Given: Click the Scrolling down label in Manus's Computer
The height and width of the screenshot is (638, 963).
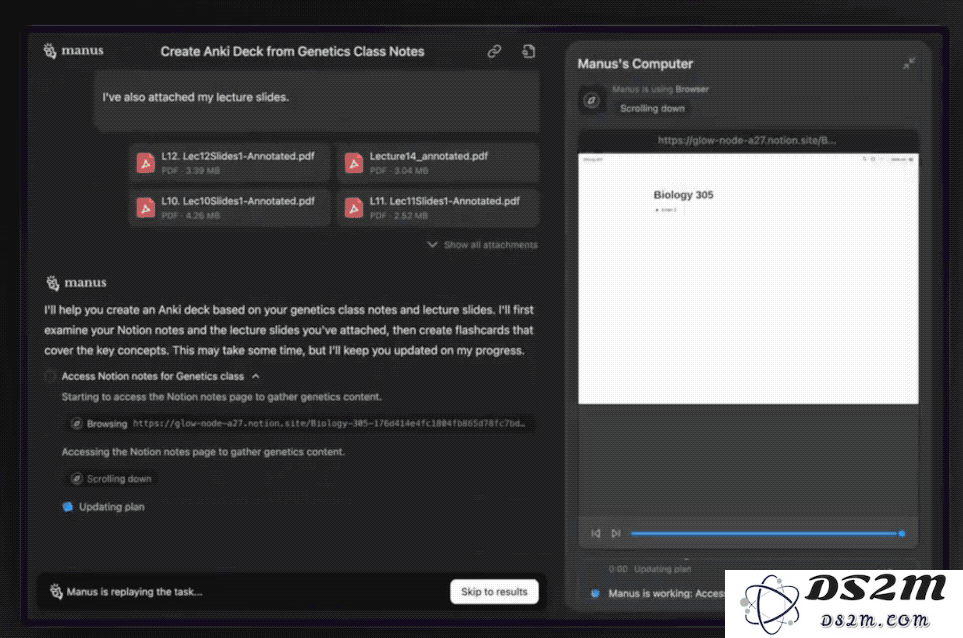Looking at the screenshot, I should tap(652, 108).
